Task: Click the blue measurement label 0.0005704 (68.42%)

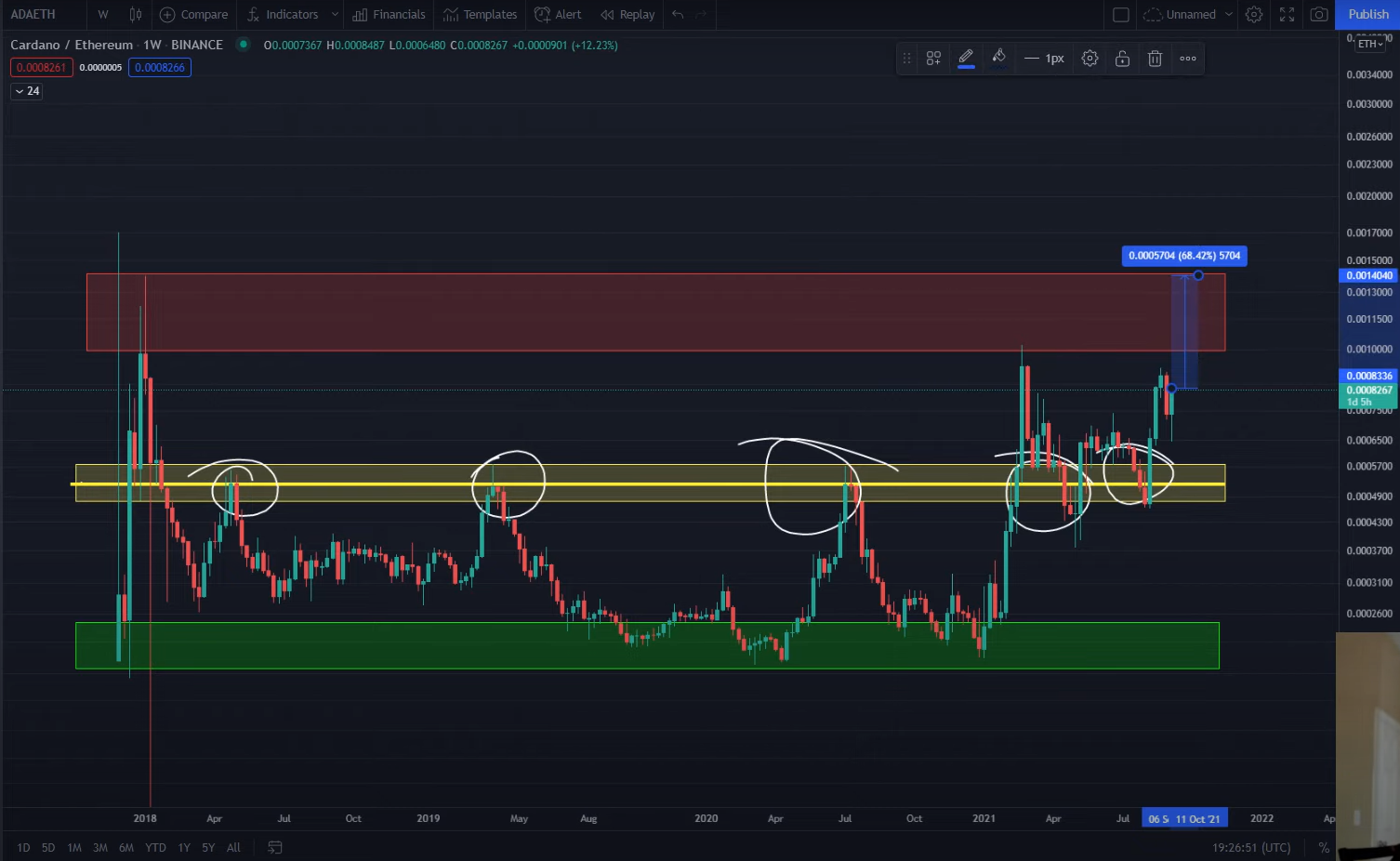Action: tap(1184, 256)
